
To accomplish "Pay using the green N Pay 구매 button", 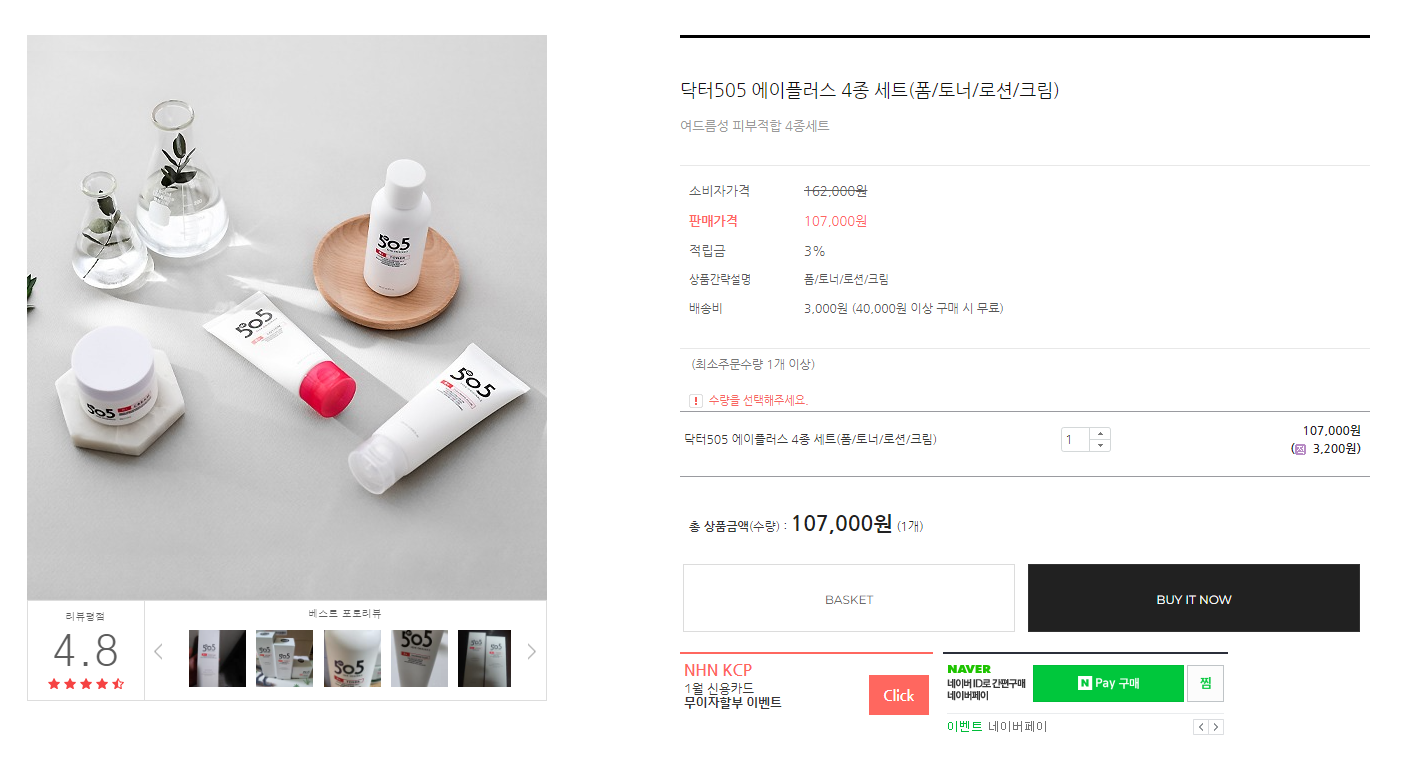I will point(1108,683).
